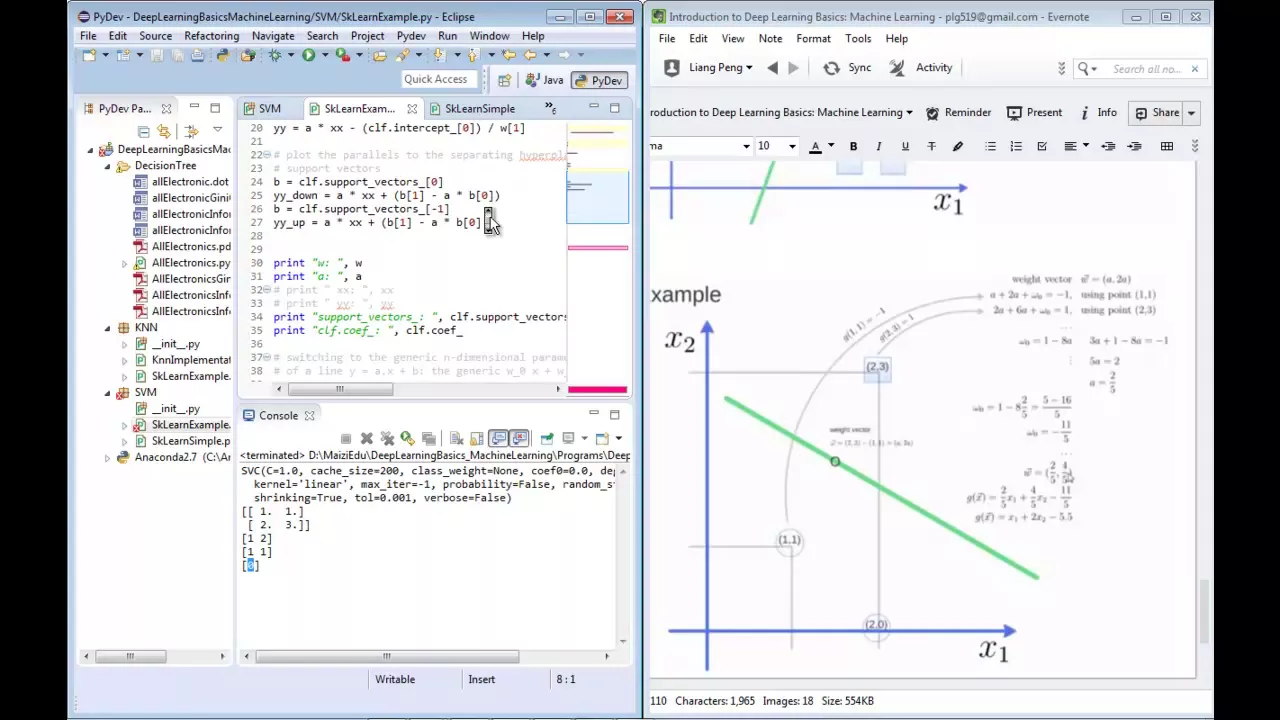Collapse KNN package tree node
The width and height of the screenshot is (1280, 720).
coord(108,328)
